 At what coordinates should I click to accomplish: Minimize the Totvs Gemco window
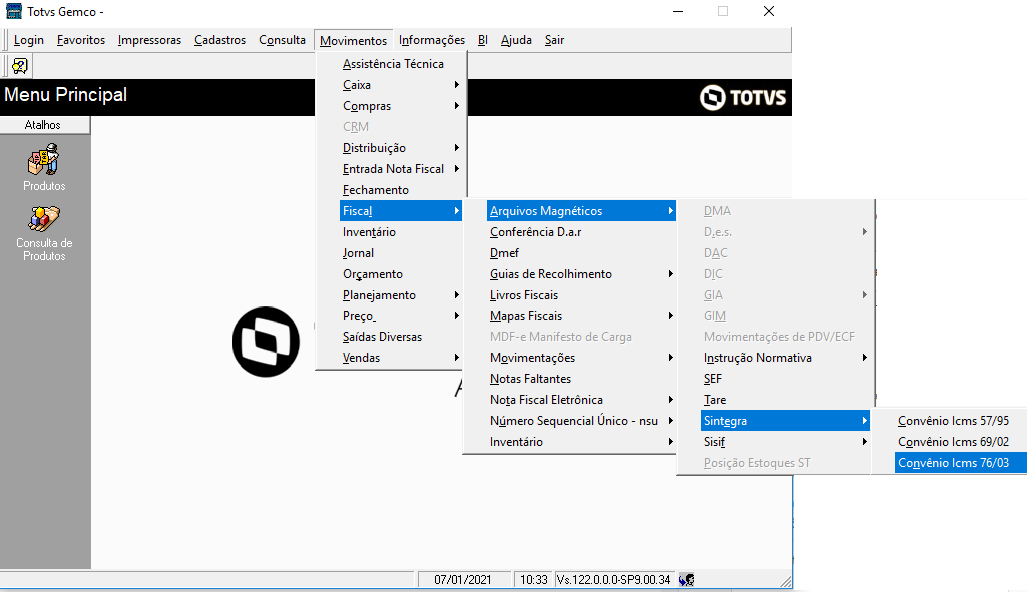click(x=678, y=11)
